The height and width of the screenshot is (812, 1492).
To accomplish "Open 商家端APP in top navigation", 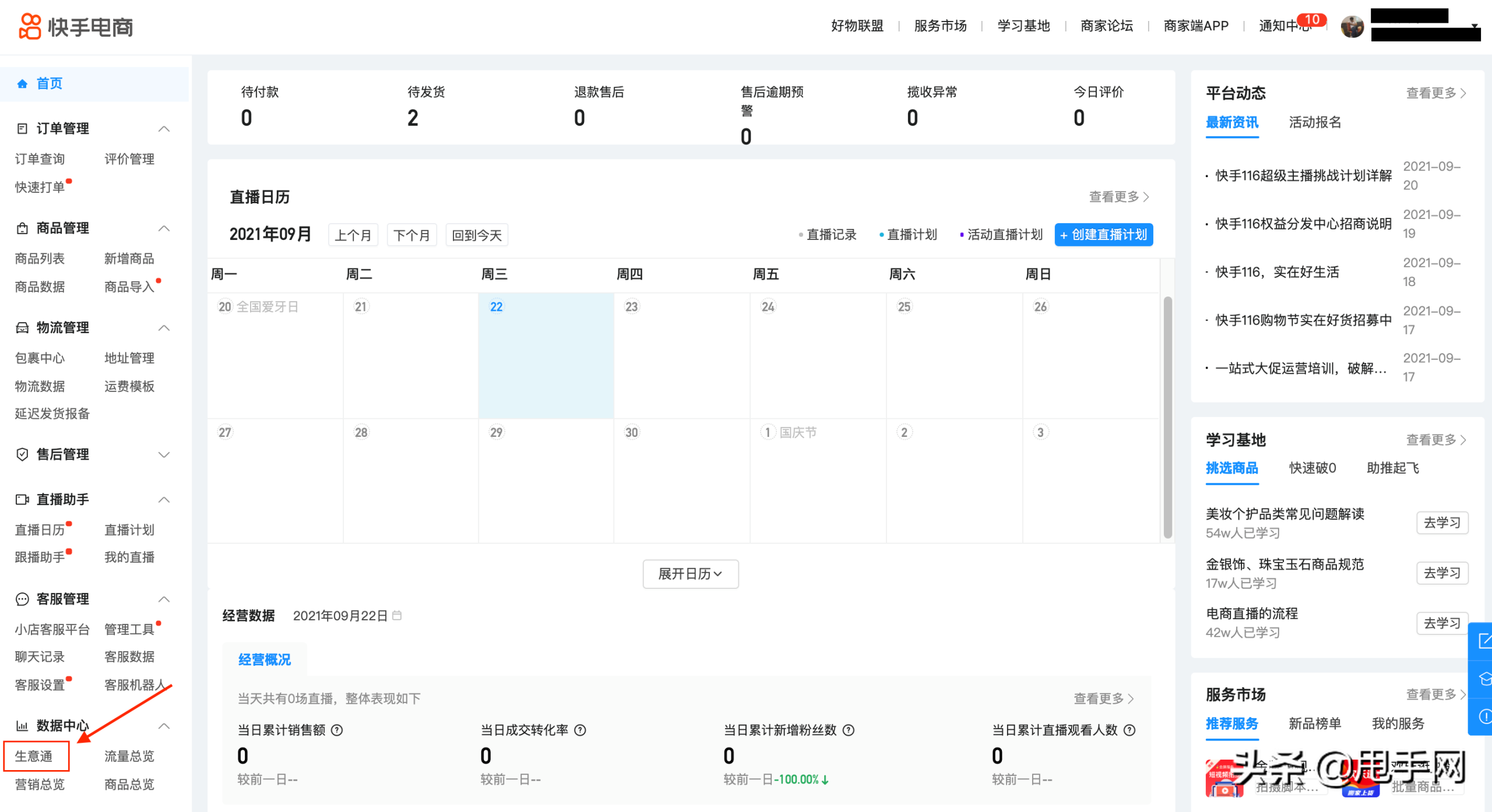I will 1195,26.
